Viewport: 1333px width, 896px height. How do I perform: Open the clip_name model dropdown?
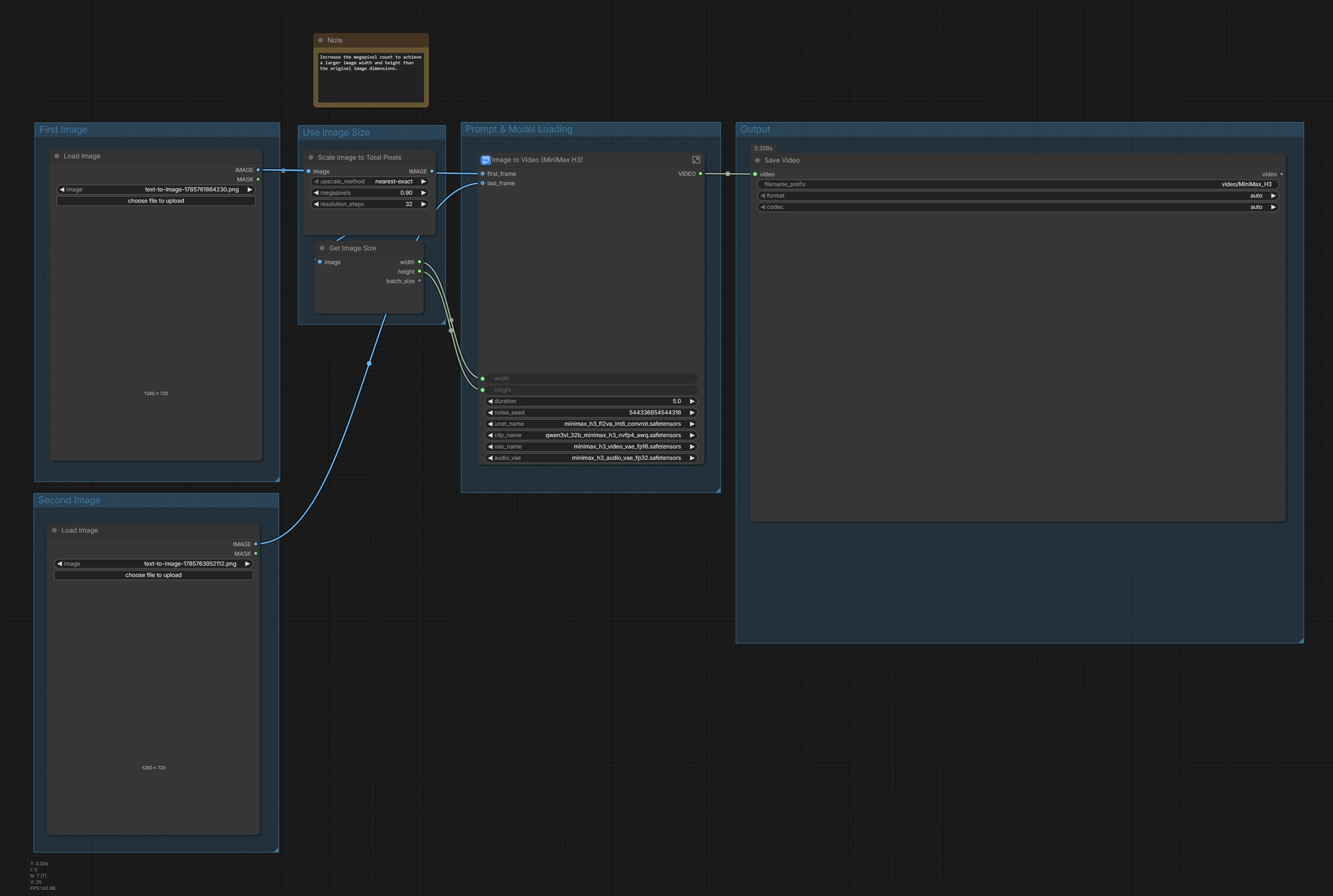591,435
